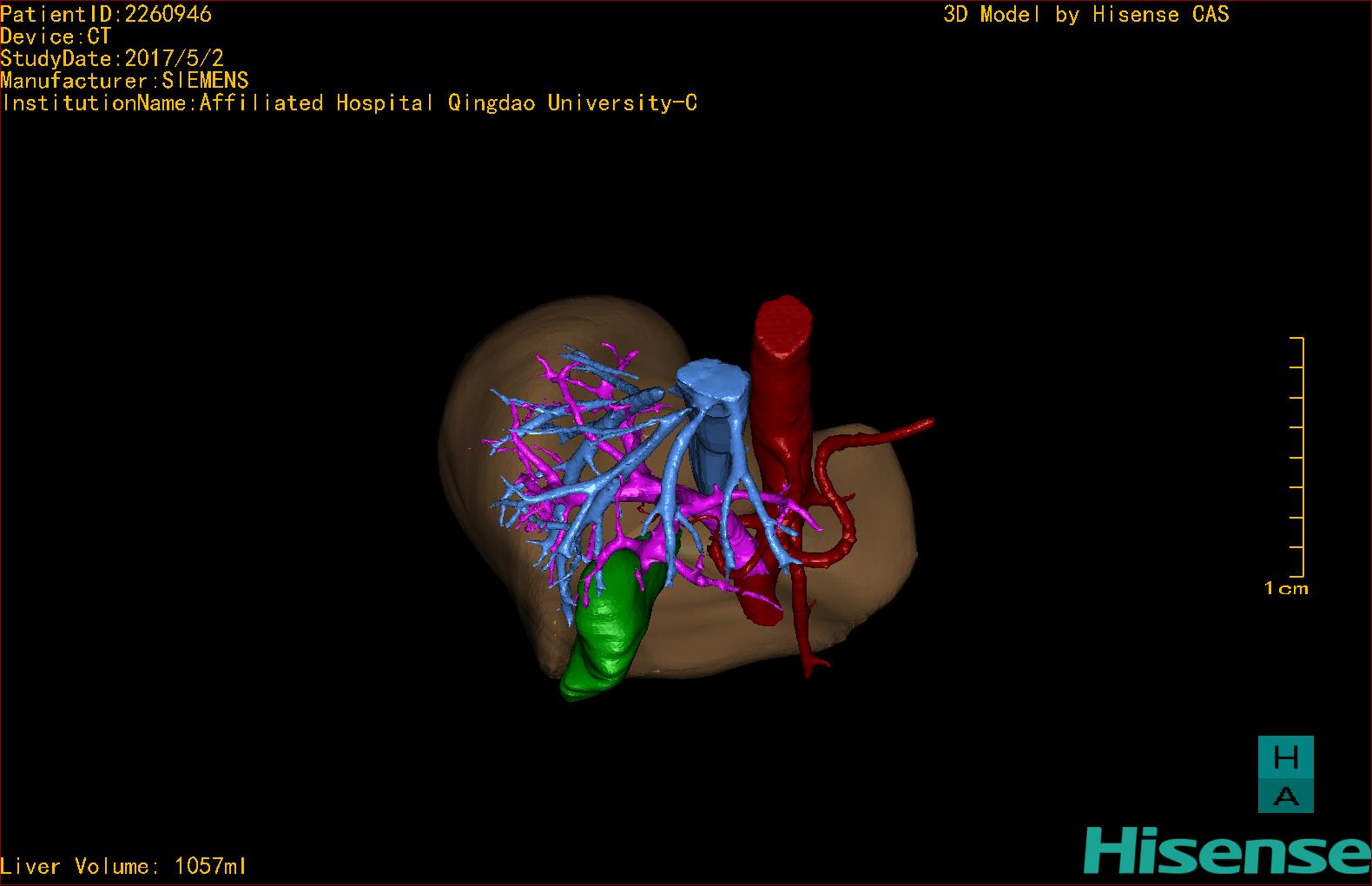
Task: Click the PatientID 2260946 label
Action: [106, 14]
